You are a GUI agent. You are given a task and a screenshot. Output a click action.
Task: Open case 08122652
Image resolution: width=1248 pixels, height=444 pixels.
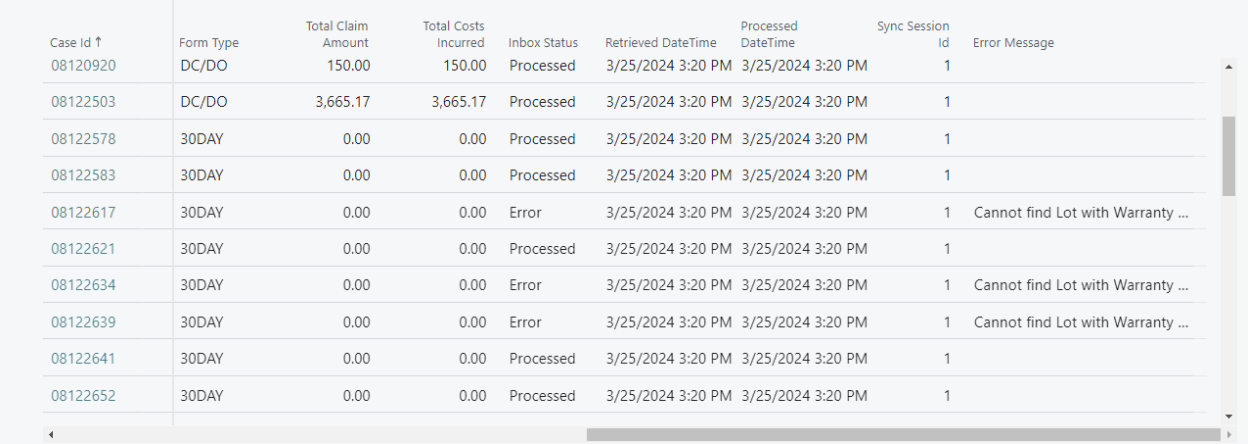[x=83, y=395]
